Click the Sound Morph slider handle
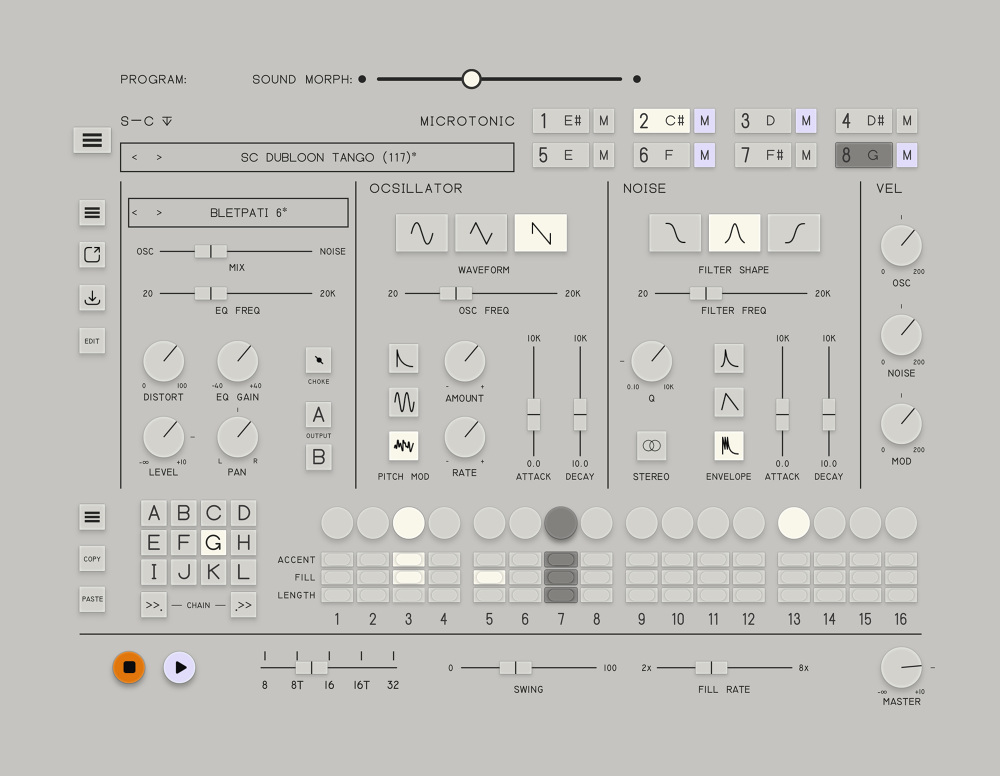Viewport: 1000px width, 776px height. coord(471,79)
